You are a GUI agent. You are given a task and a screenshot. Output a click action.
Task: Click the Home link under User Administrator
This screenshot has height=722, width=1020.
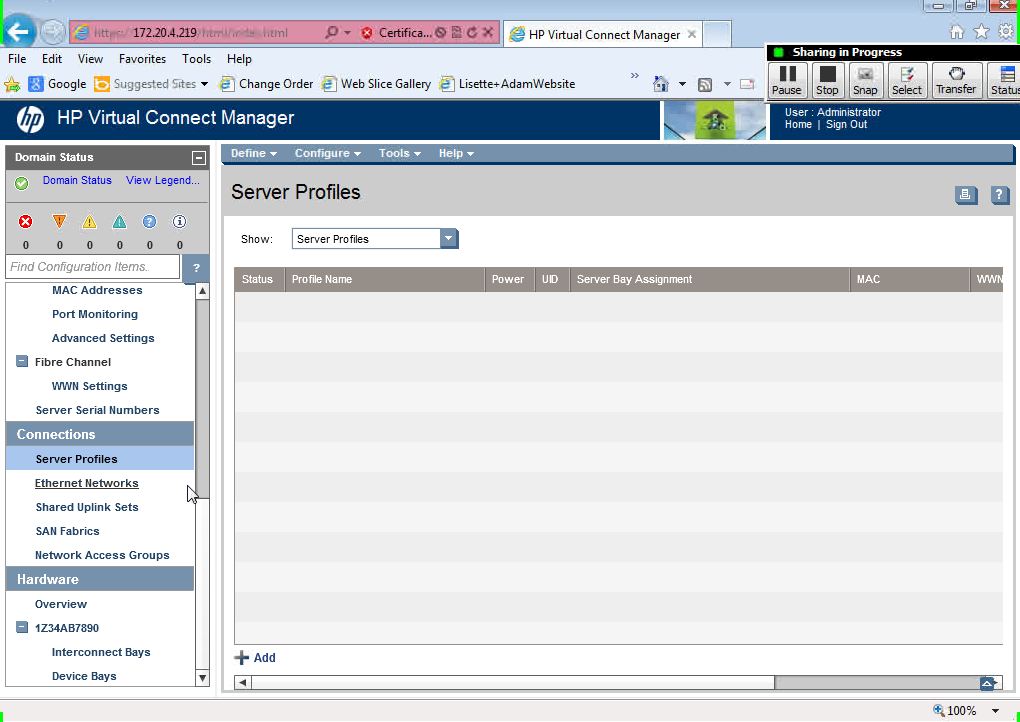pyautogui.click(x=798, y=124)
